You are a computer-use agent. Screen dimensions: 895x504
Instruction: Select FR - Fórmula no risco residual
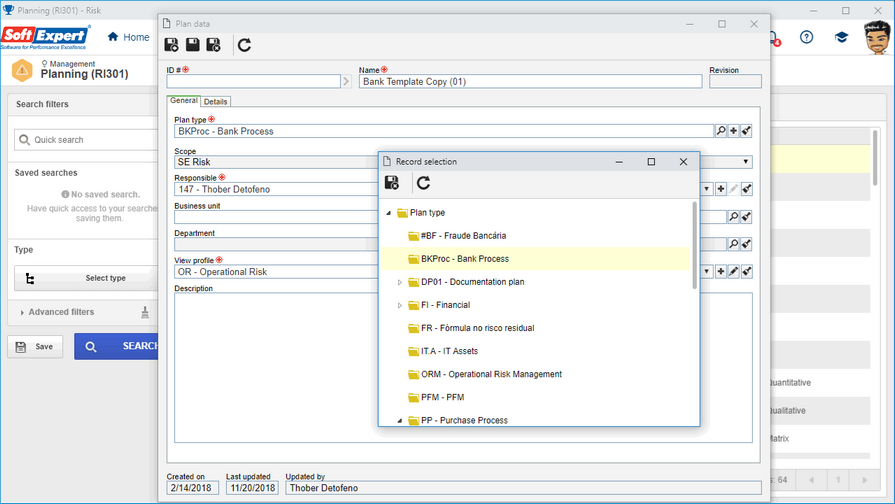pyautogui.click(x=478, y=328)
